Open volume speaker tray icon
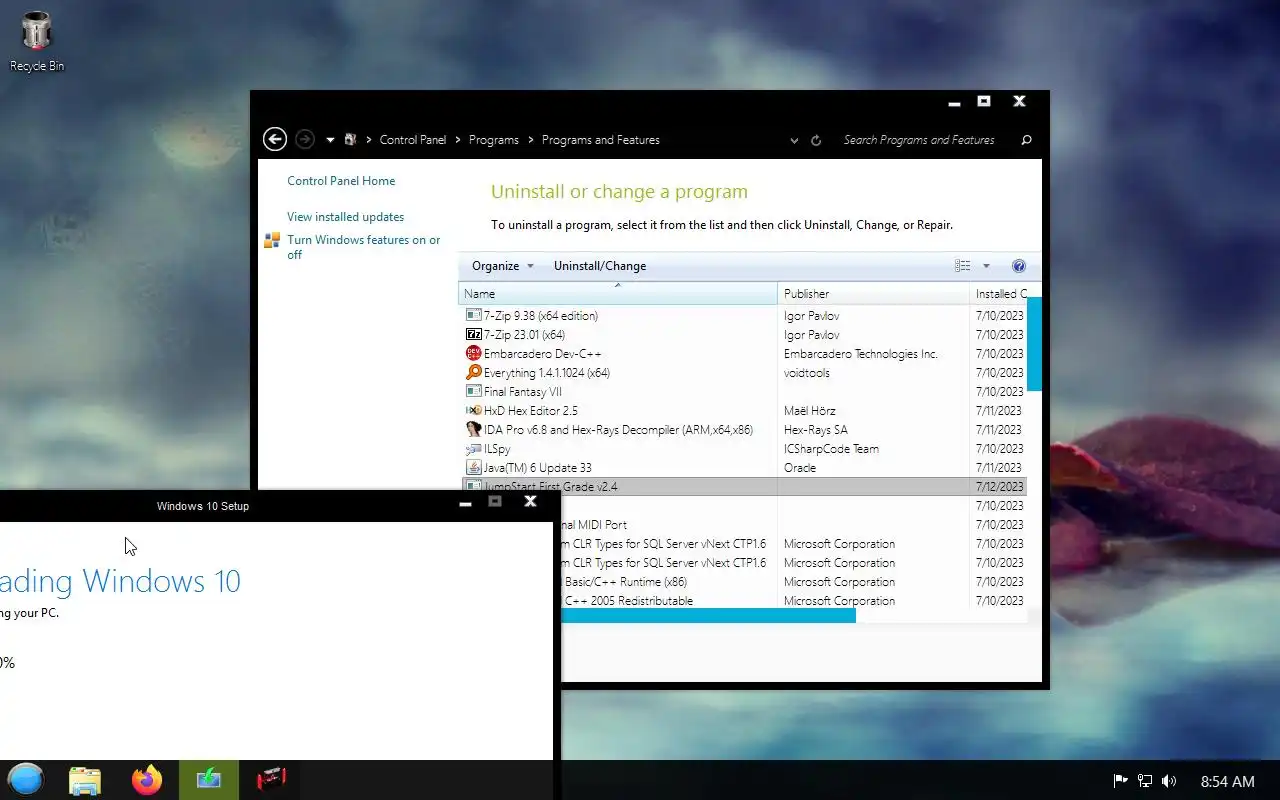Image resolution: width=1280 pixels, height=800 pixels. (1169, 781)
